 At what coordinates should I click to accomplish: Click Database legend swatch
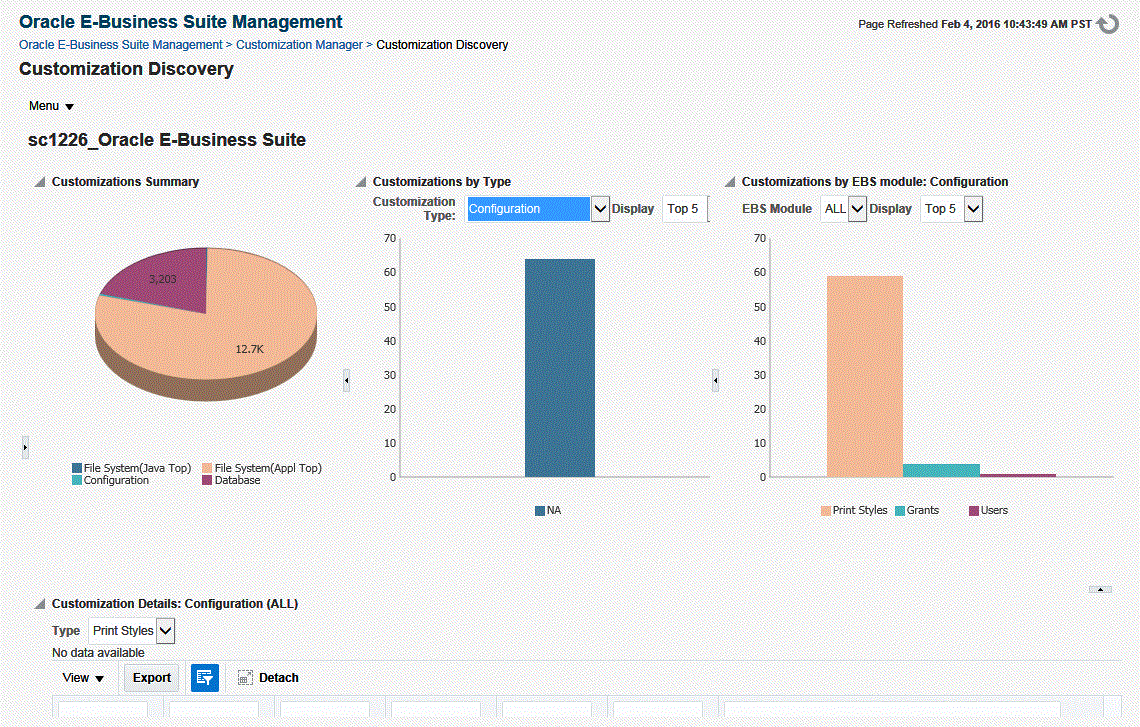[207, 481]
